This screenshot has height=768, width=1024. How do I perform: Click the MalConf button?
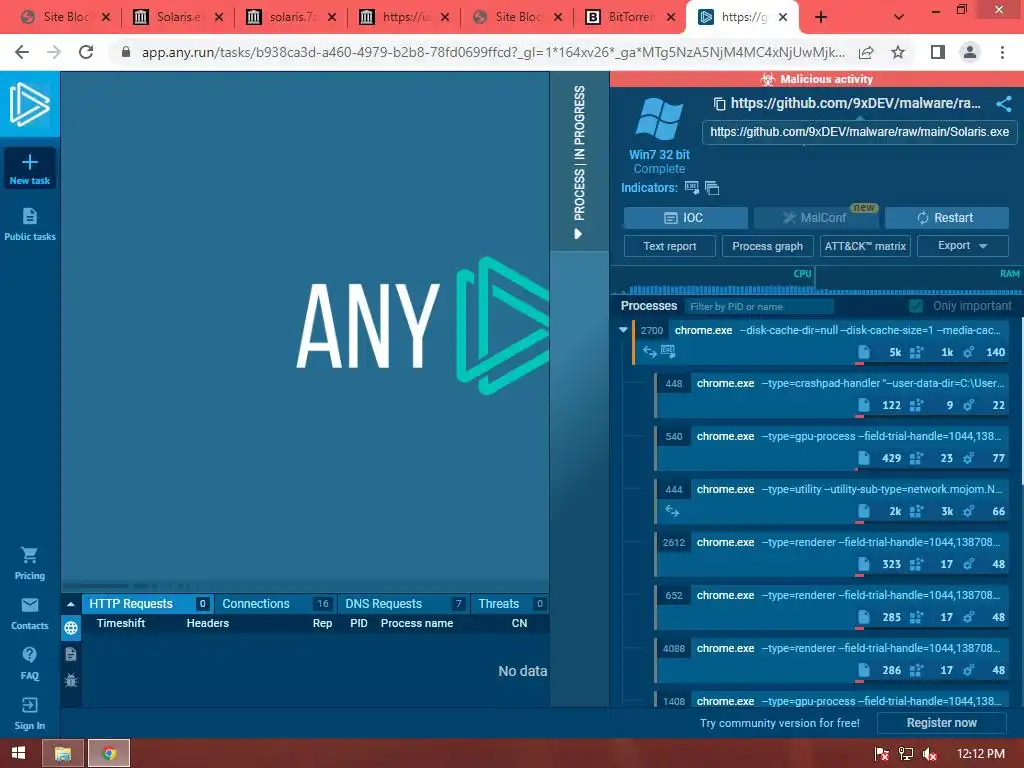816,218
